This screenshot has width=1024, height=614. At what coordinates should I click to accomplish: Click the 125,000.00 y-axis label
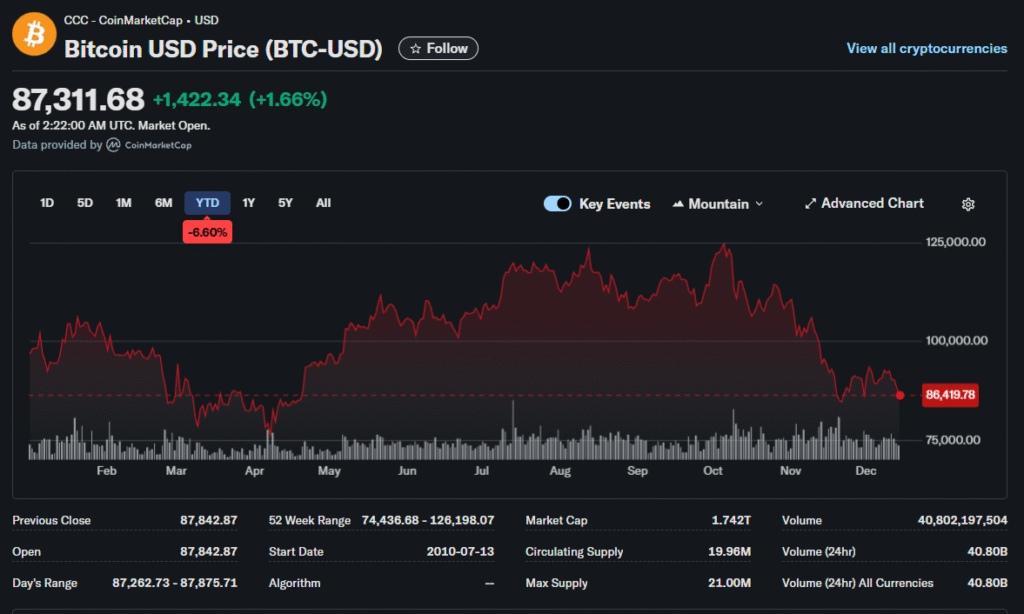click(x=957, y=242)
